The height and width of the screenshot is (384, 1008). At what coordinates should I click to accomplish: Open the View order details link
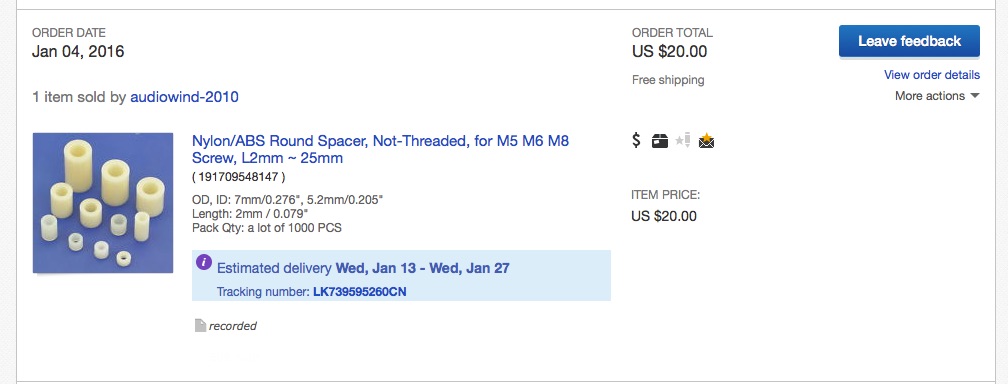click(932, 75)
